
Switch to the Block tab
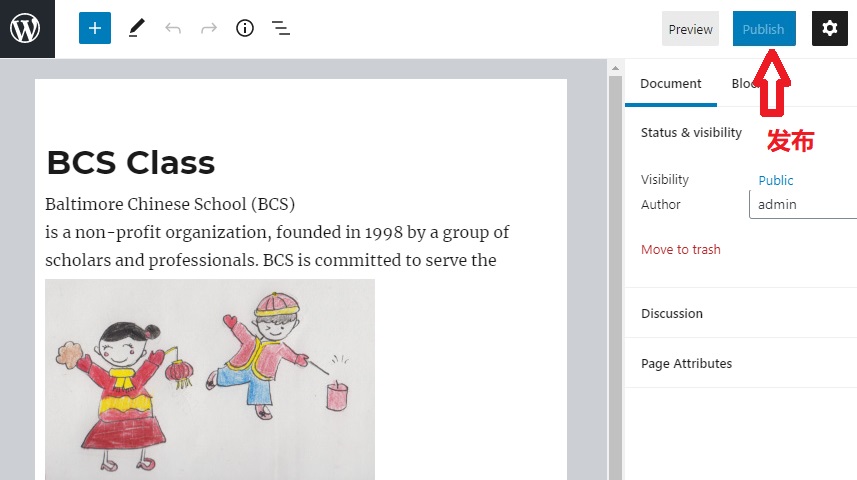[x=742, y=84]
